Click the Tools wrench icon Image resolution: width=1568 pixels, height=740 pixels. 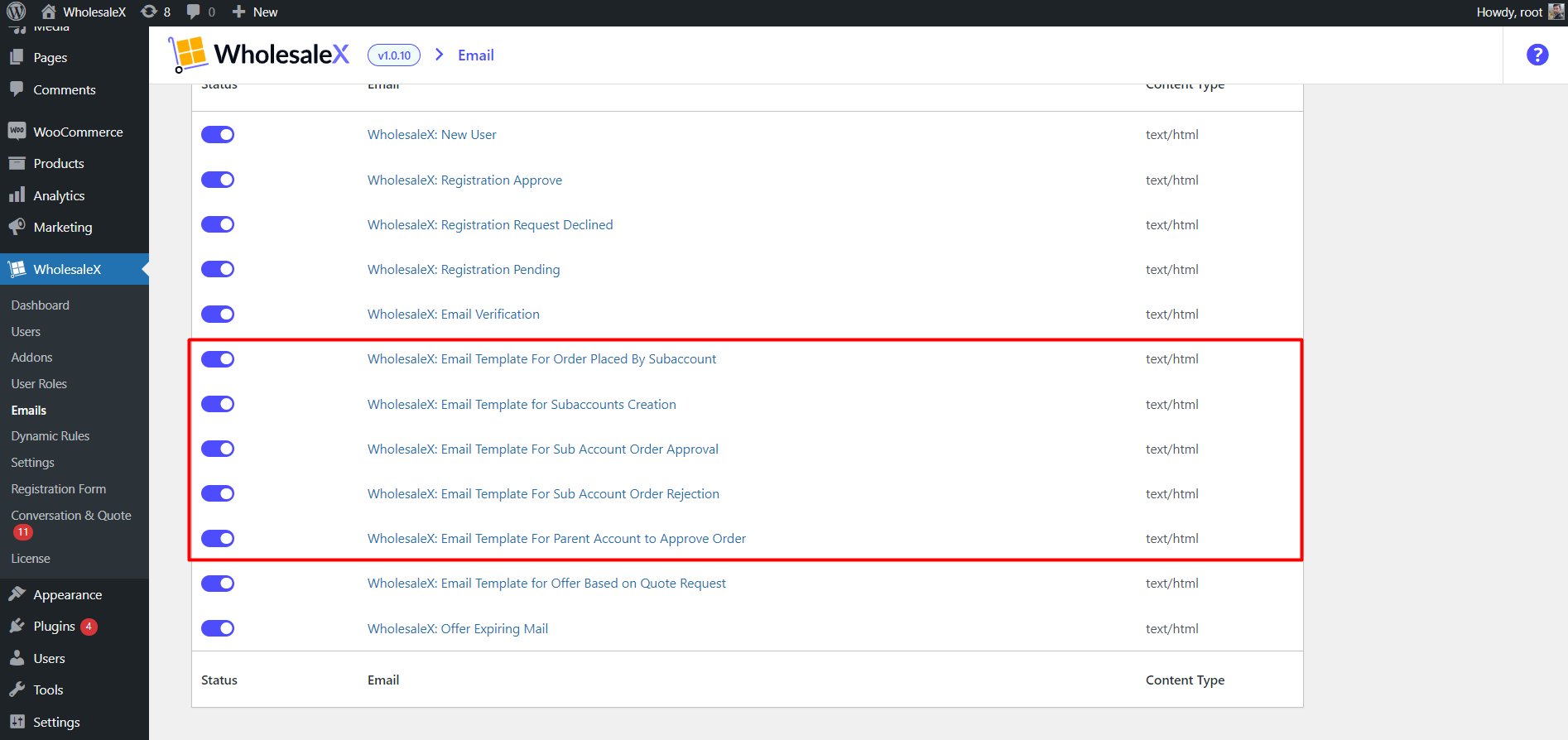point(17,690)
